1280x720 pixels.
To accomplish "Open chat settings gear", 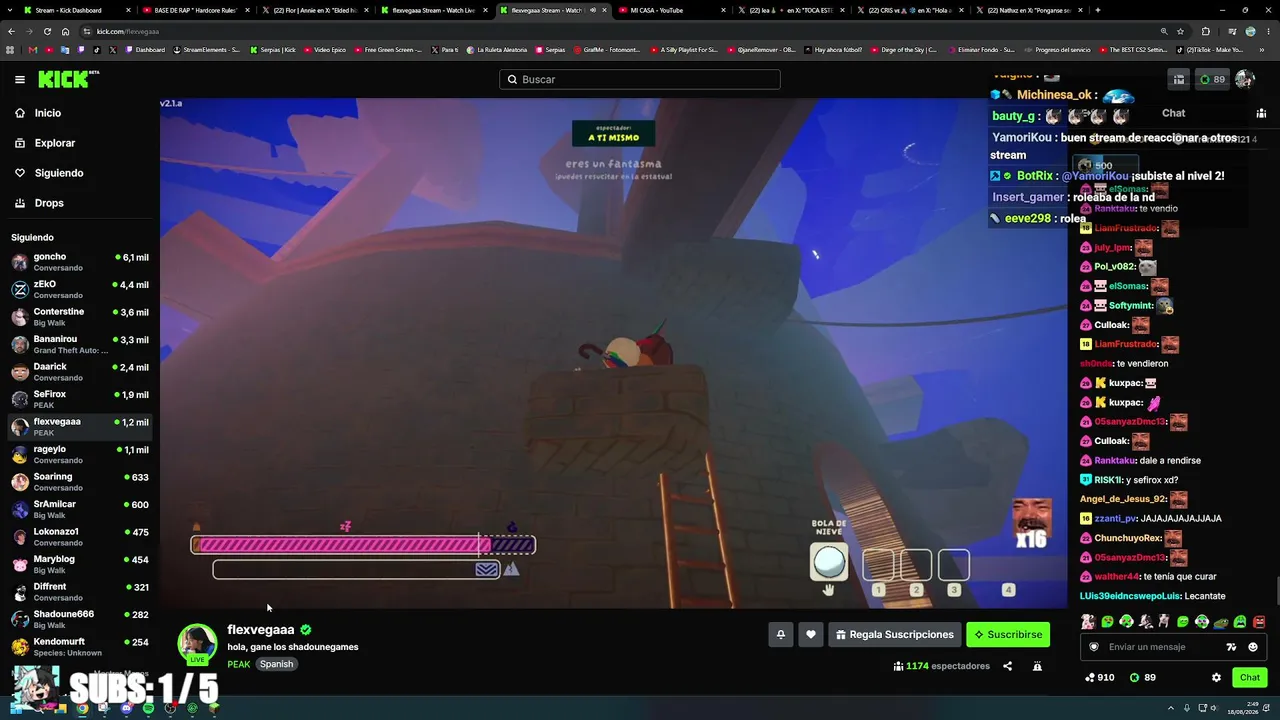I will pyautogui.click(x=1216, y=677).
